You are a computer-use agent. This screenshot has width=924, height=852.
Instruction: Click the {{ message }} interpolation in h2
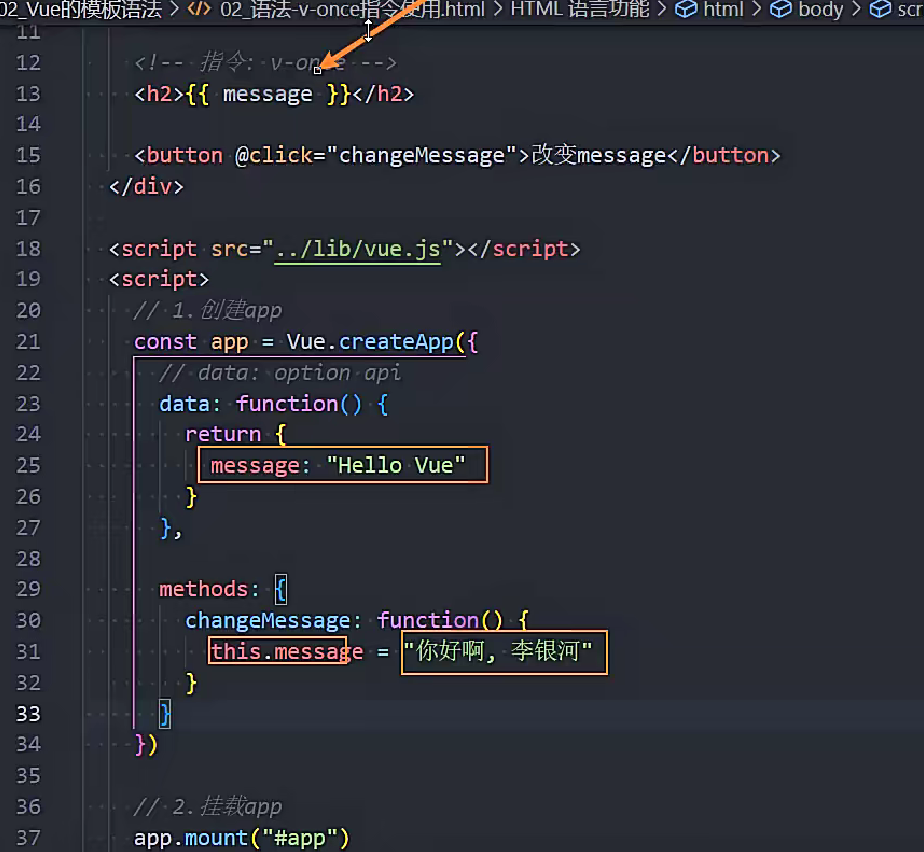268,94
